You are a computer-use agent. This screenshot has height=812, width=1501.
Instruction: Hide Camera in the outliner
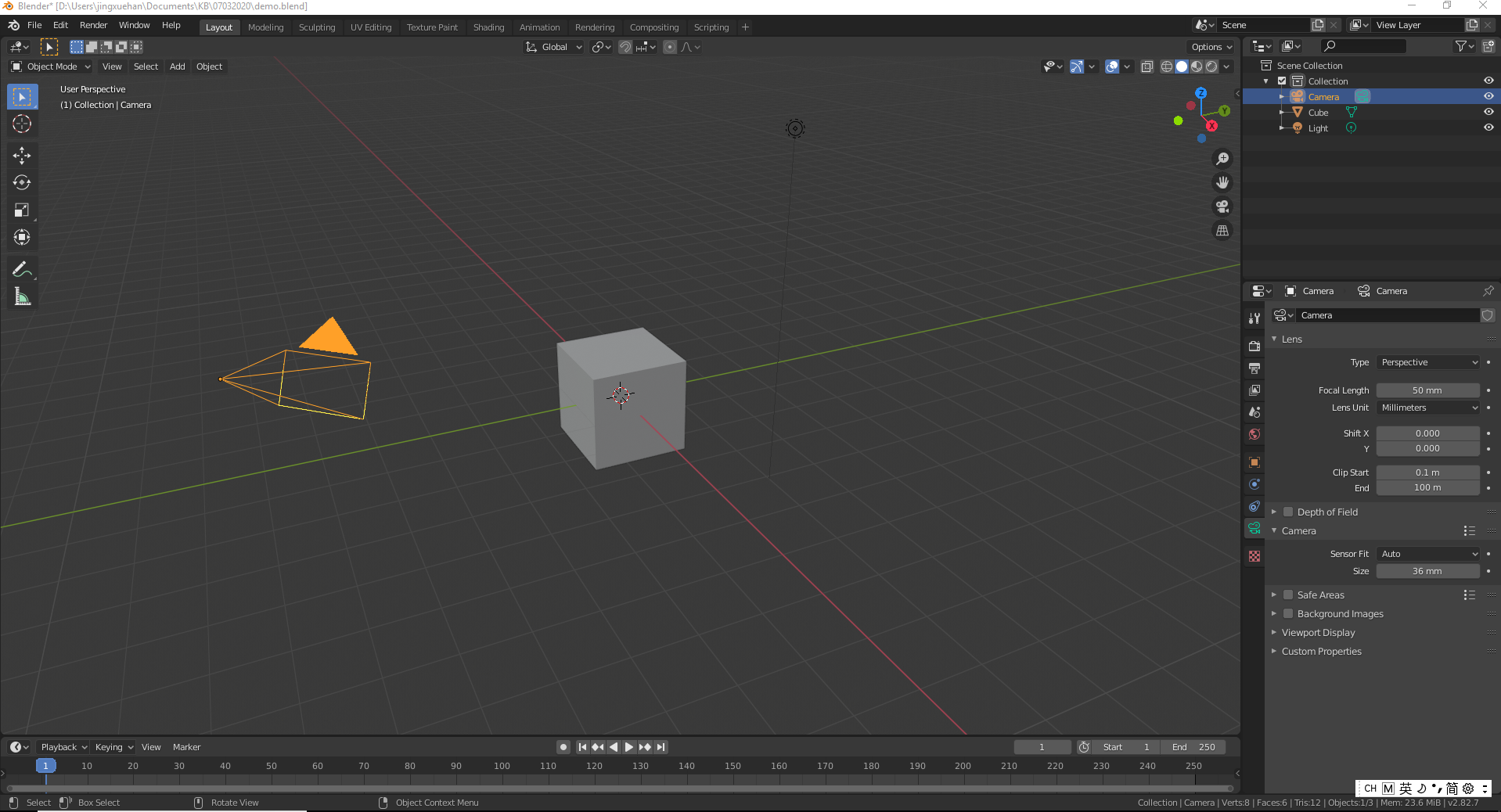[x=1488, y=96]
